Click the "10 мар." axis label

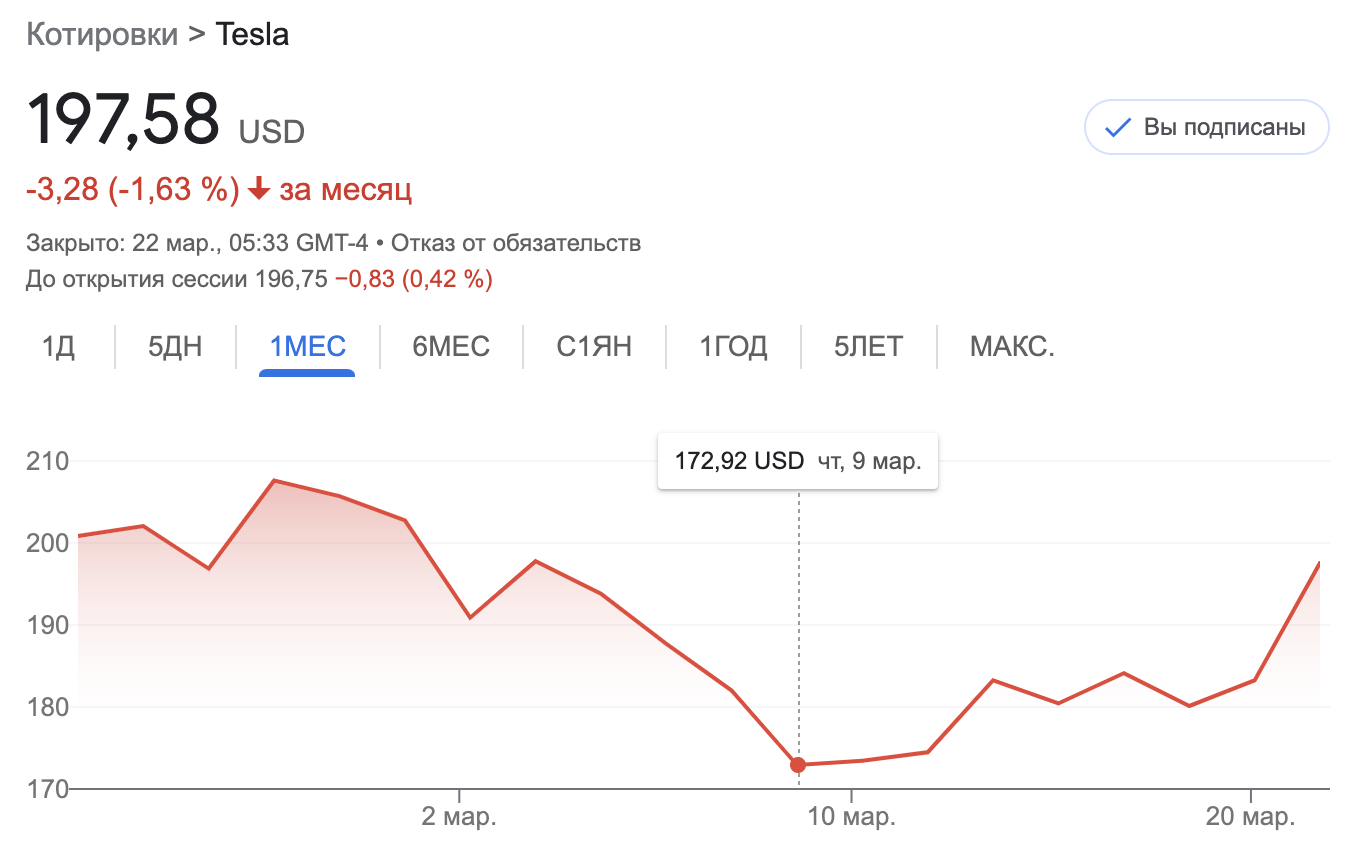[852, 817]
